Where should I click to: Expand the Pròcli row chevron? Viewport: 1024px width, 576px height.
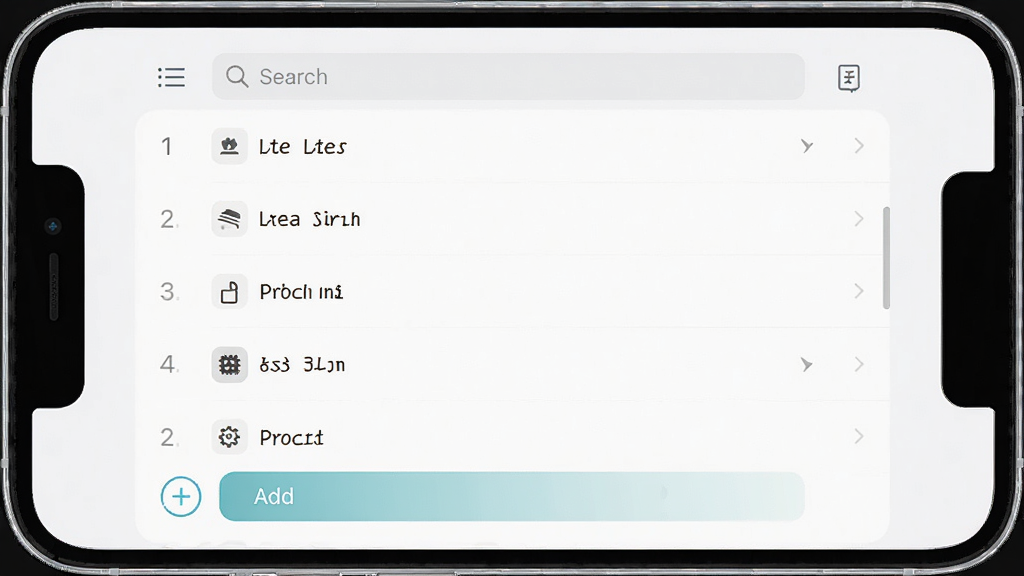tap(859, 291)
